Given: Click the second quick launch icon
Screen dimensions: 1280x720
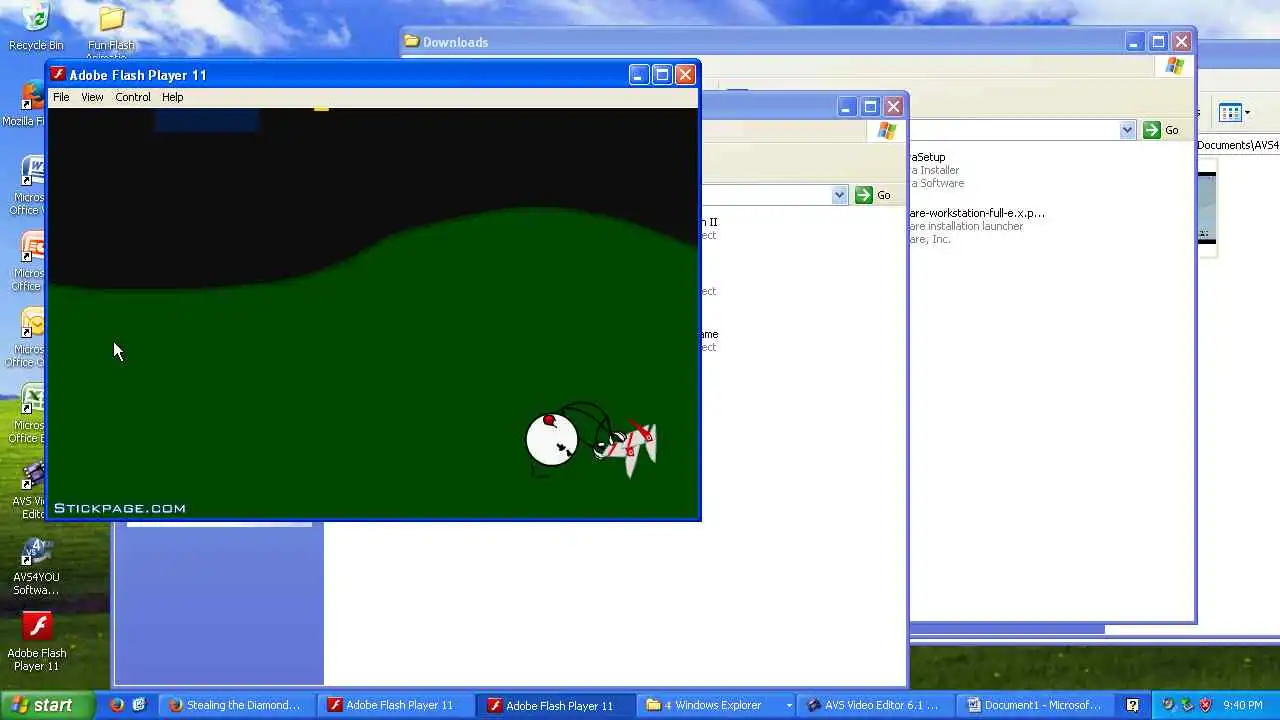Looking at the screenshot, I should tap(139, 705).
